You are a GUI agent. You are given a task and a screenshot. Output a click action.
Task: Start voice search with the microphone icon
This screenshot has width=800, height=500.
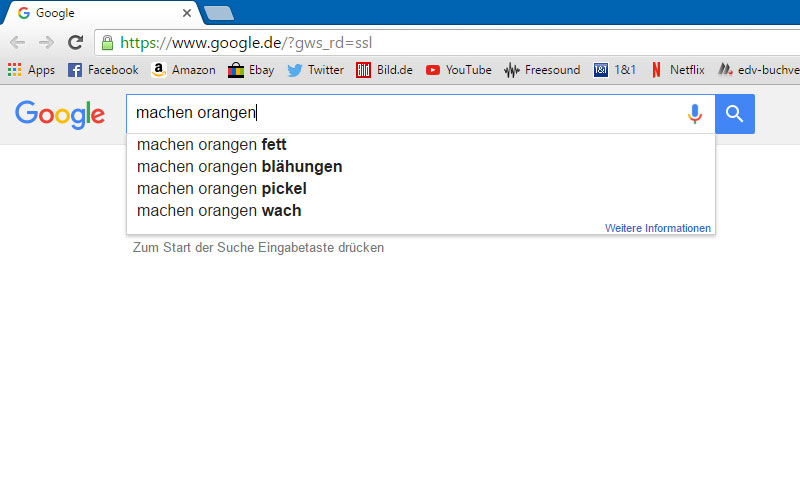[x=694, y=114]
